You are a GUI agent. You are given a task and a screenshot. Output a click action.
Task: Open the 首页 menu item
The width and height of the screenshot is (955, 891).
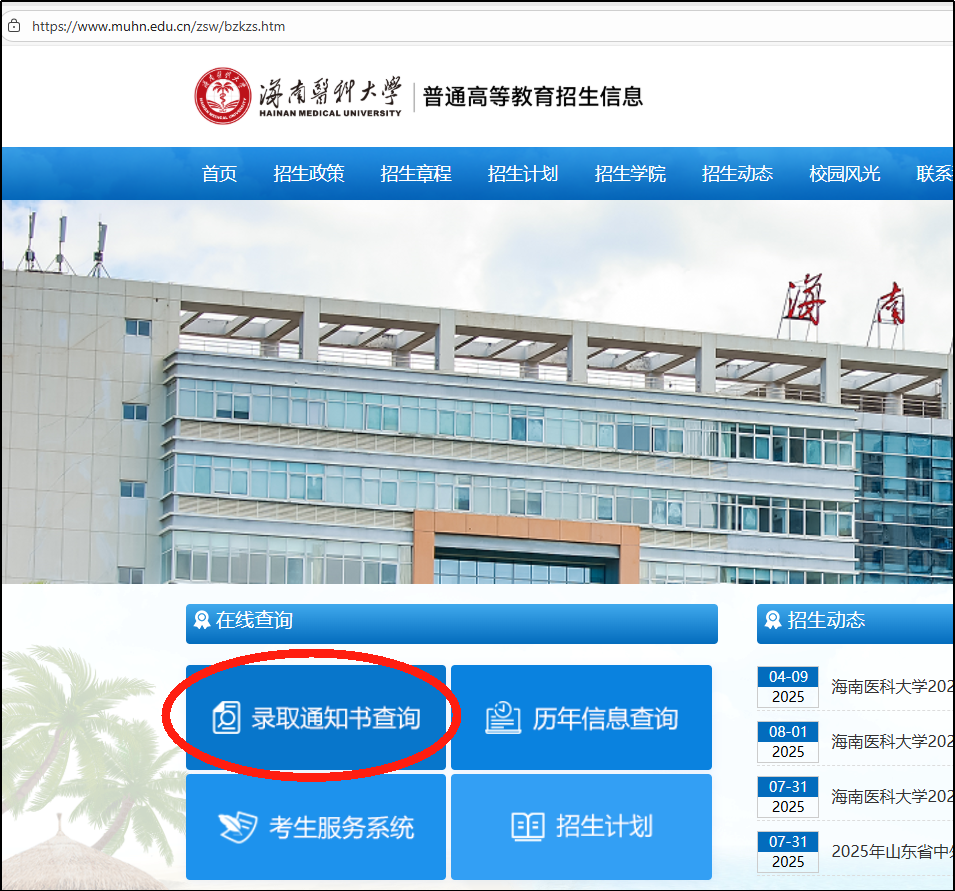click(219, 173)
